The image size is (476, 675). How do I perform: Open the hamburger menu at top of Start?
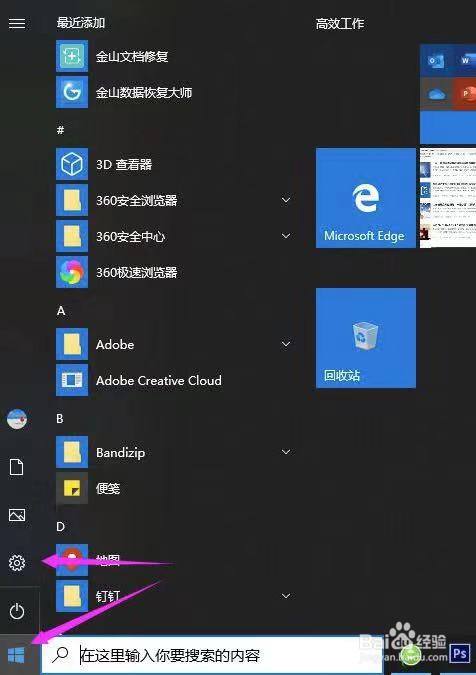pos(17,23)
